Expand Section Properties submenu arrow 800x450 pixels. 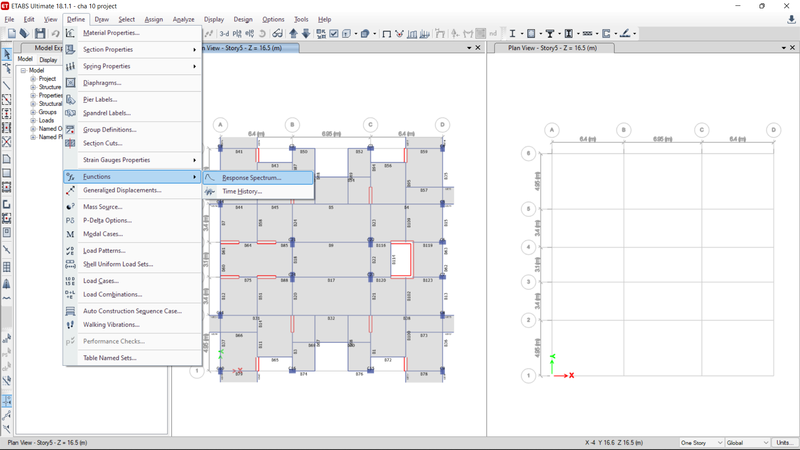[x=194, y=49]
